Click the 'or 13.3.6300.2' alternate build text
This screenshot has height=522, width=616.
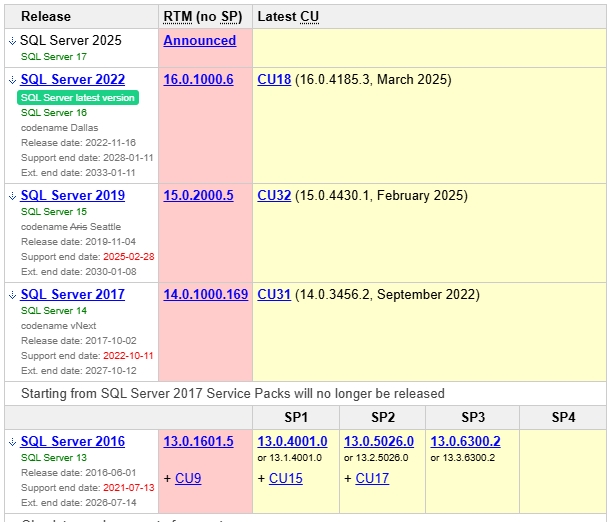pyautogui.click(x=463, y=458)
